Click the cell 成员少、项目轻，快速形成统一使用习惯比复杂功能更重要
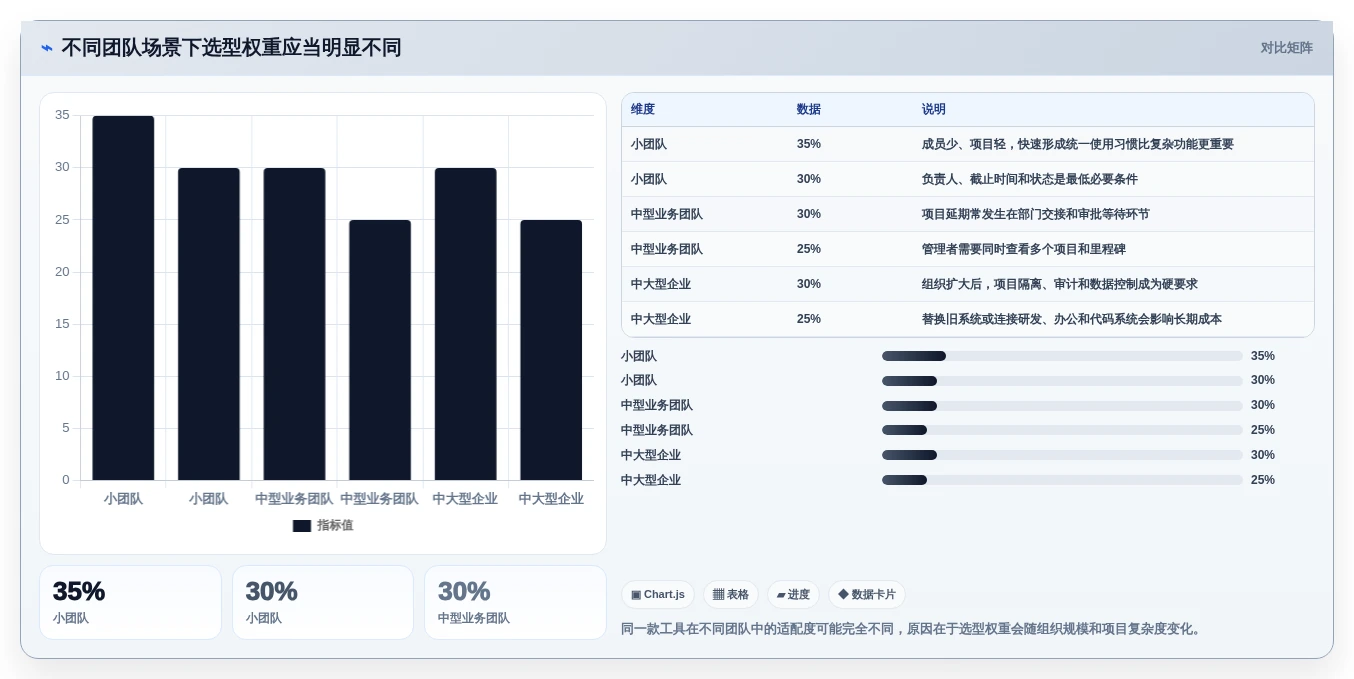The width and height of the screenshot is (1354, 679). pyautogui.click(x=1077, y=144)
